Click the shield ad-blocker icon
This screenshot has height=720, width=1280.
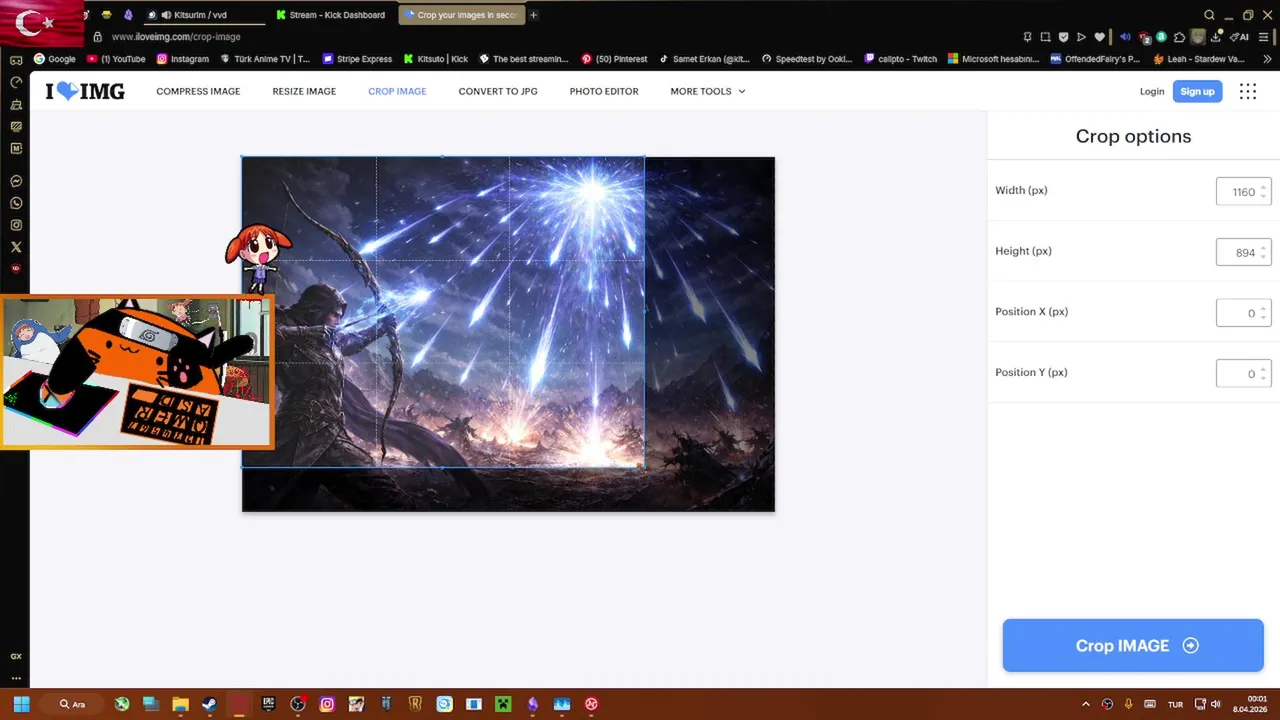point(1063,37)
